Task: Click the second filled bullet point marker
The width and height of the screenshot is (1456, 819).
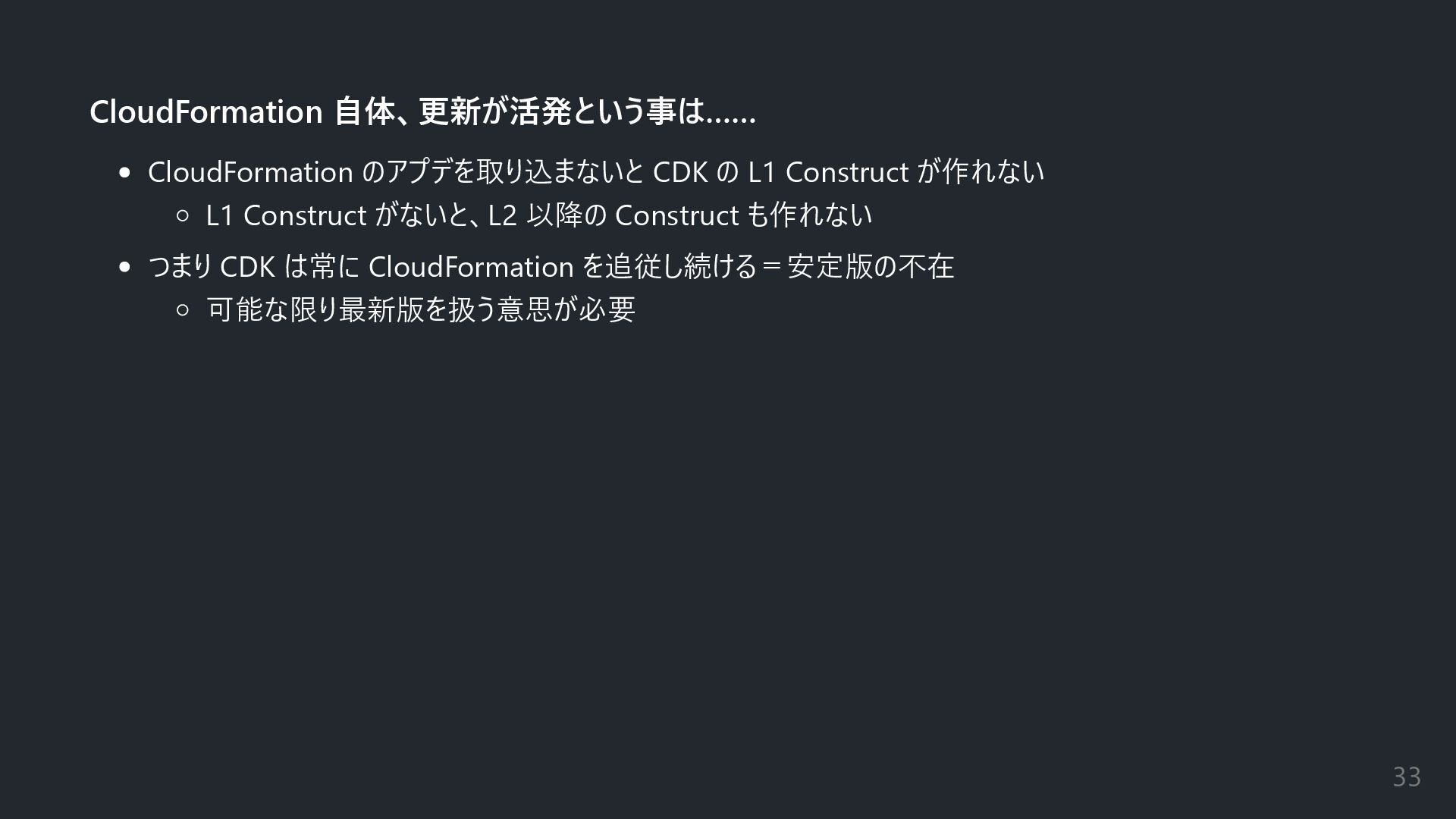Action: click(x=125, y=267)
